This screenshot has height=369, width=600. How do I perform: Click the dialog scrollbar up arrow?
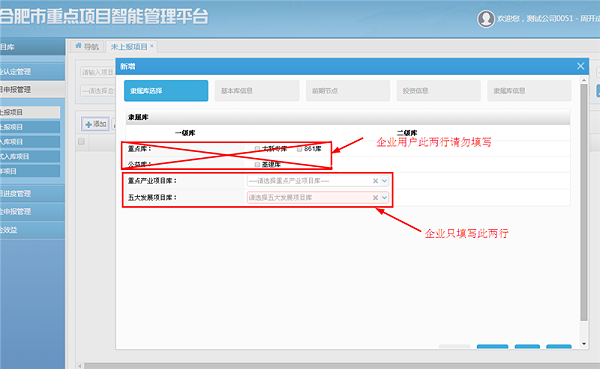(584, 80)
